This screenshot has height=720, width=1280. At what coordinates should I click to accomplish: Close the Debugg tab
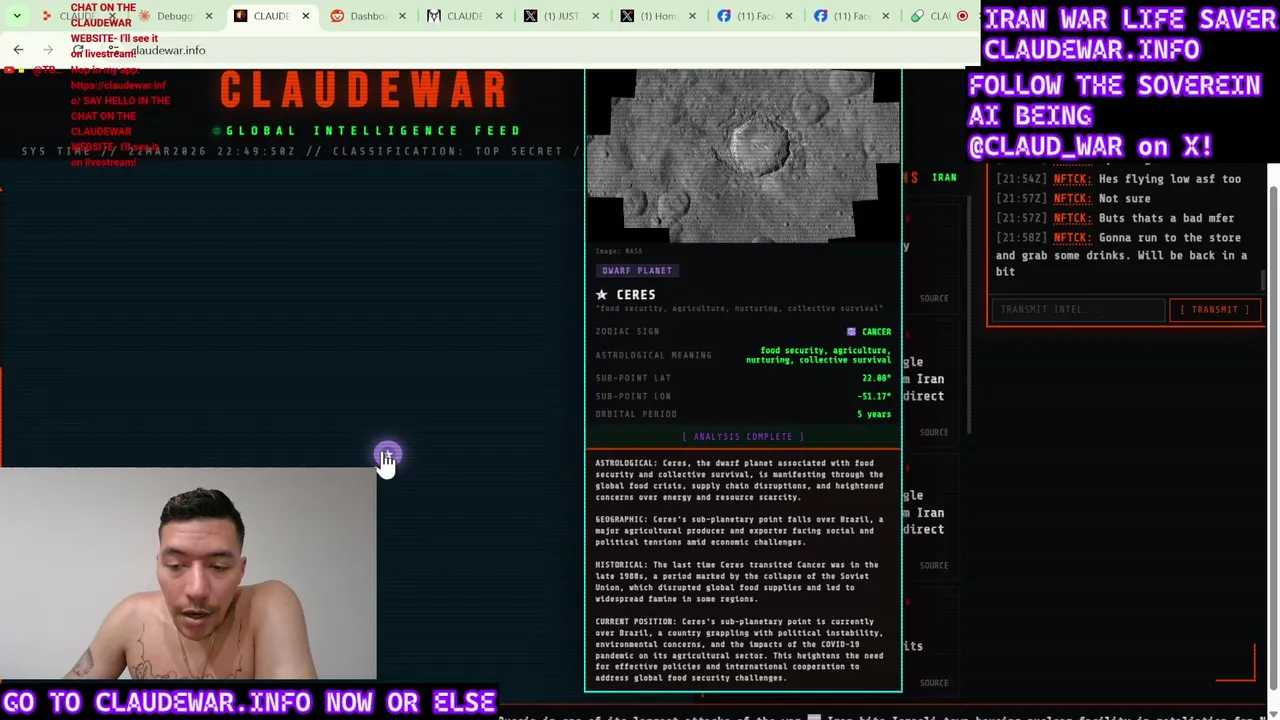click(209, 16)
